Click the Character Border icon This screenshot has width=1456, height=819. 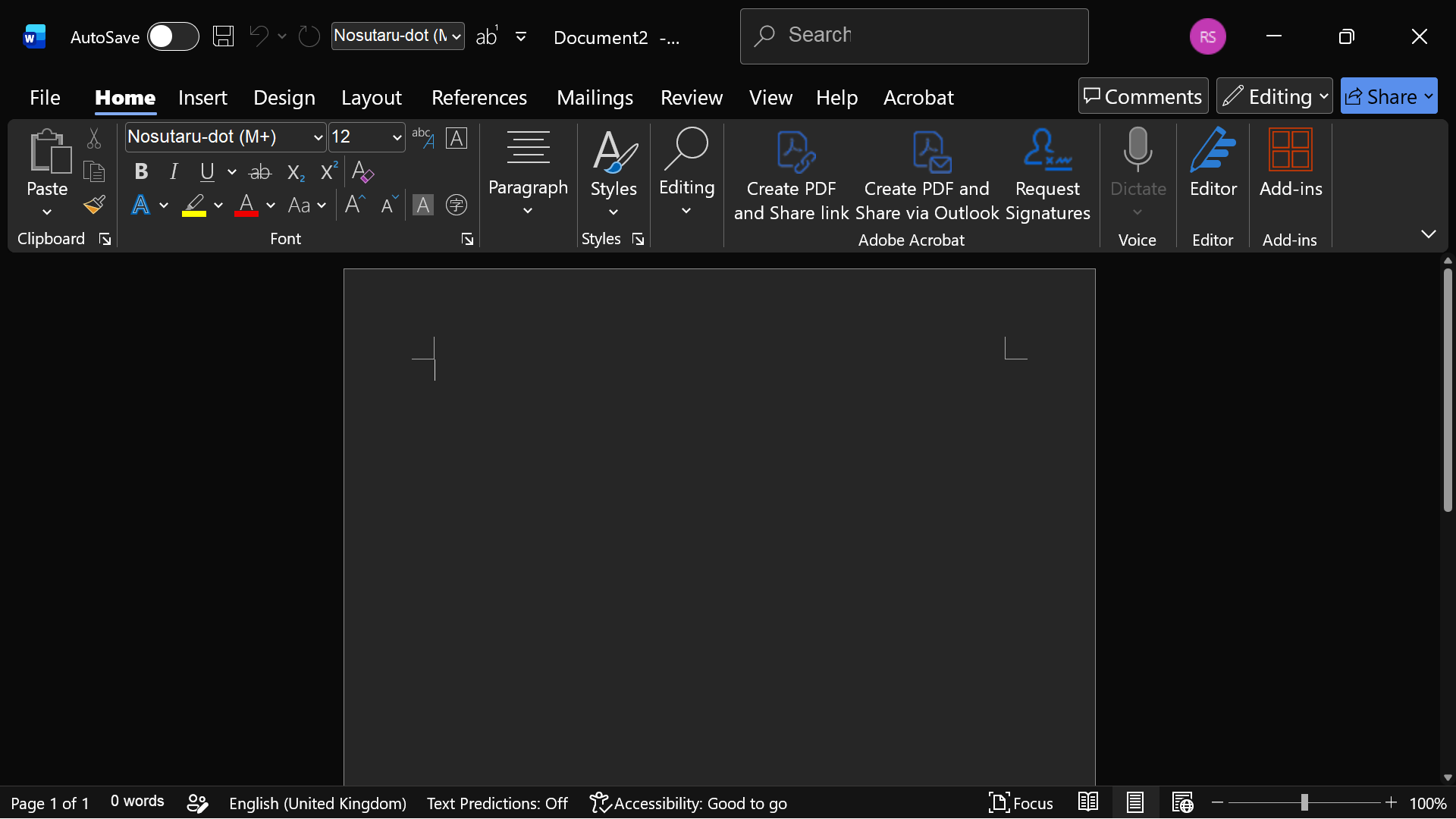click(457, 138)
